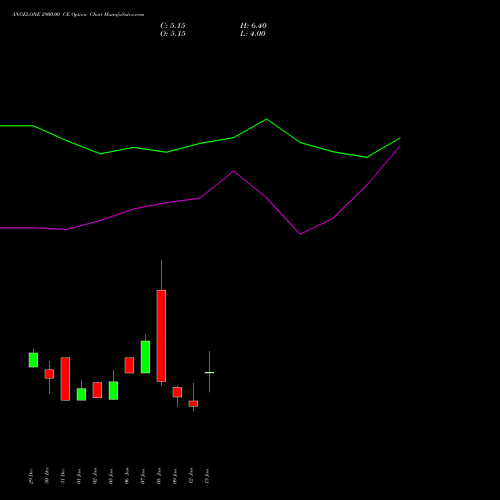
Task: Click the 09 Jan date label
Action: tap(175, 476)
